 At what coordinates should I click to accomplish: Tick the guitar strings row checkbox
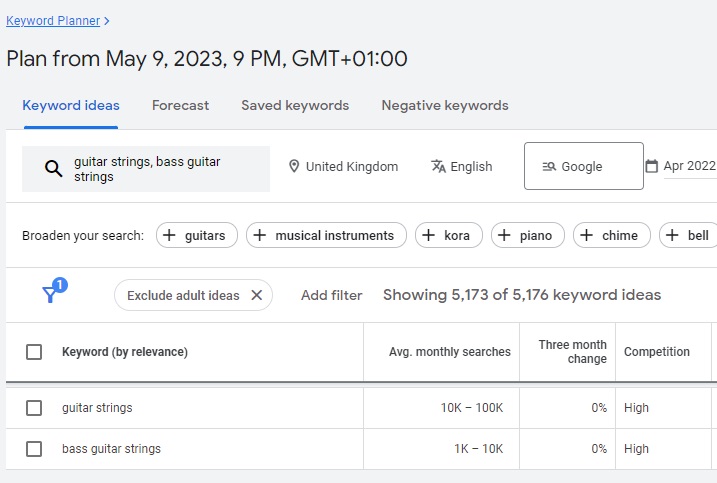(34, 408)
